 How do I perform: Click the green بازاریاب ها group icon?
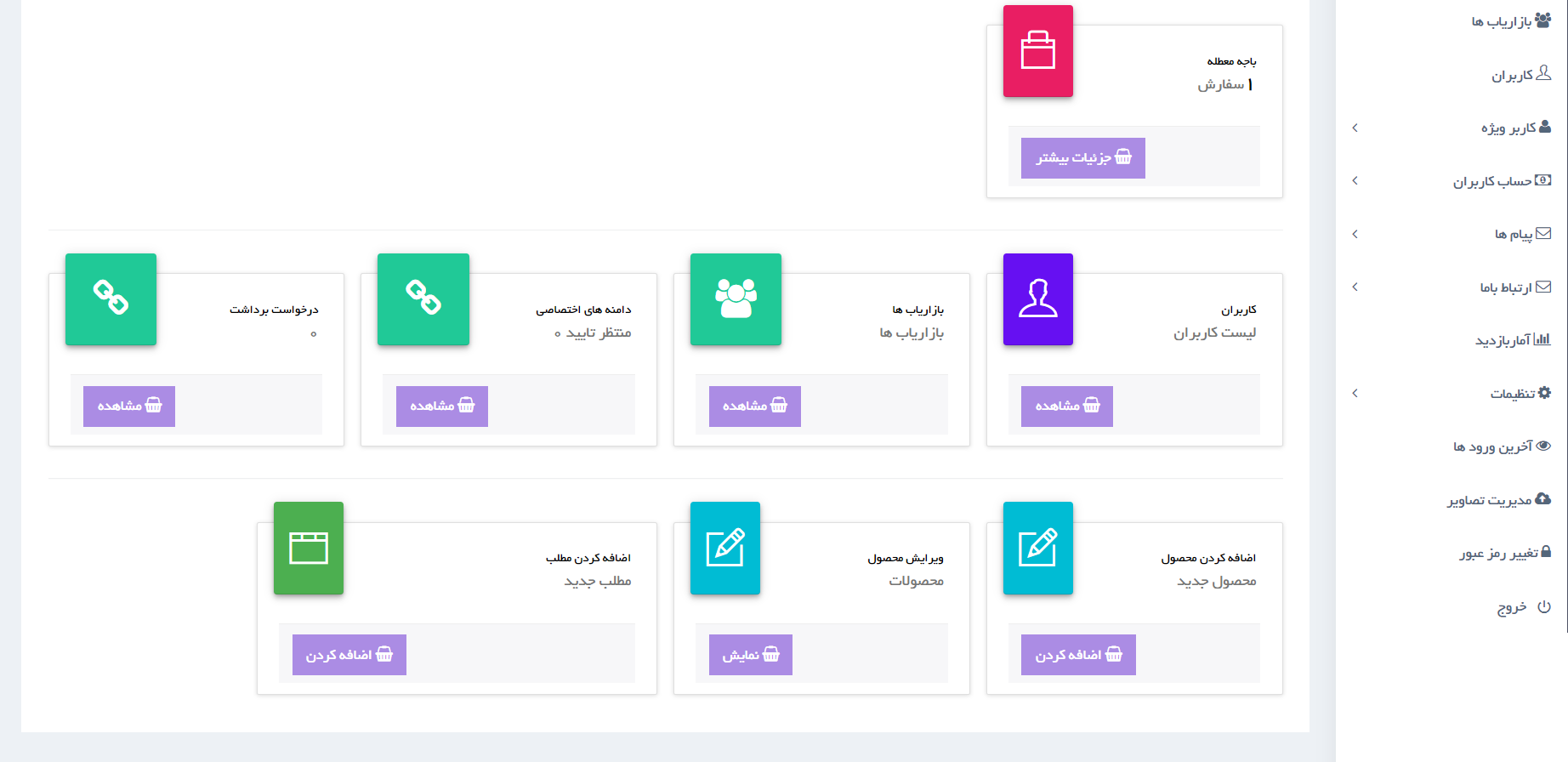tap(736, 299)
